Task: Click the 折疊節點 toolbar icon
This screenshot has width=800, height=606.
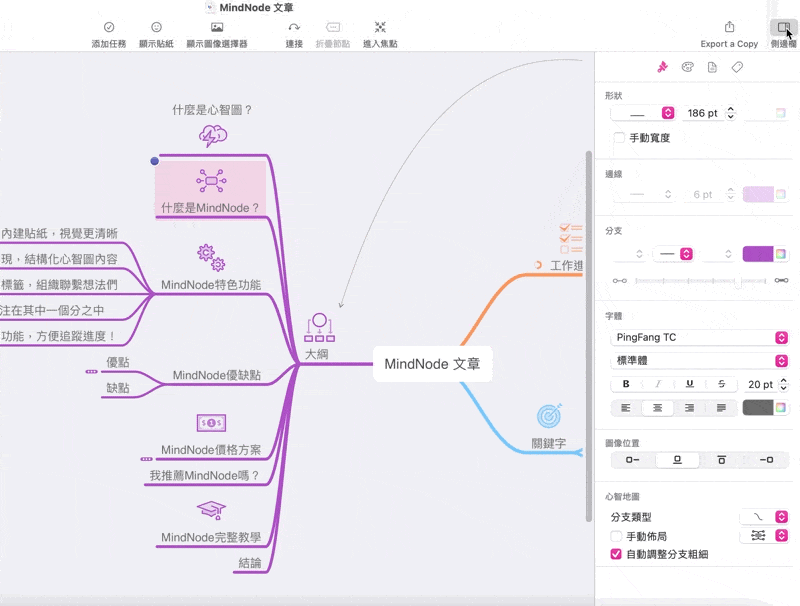Action: click(x=333, y=27)
